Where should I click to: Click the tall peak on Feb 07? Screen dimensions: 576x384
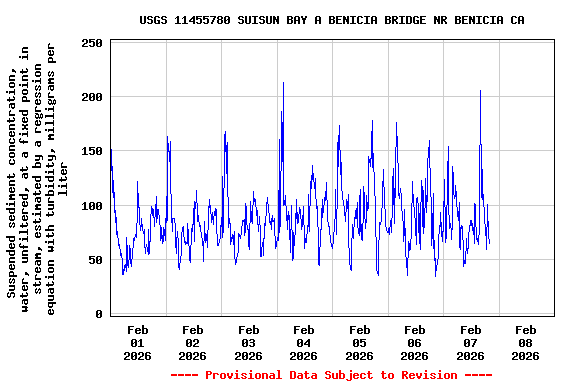[x=480, y=91]
